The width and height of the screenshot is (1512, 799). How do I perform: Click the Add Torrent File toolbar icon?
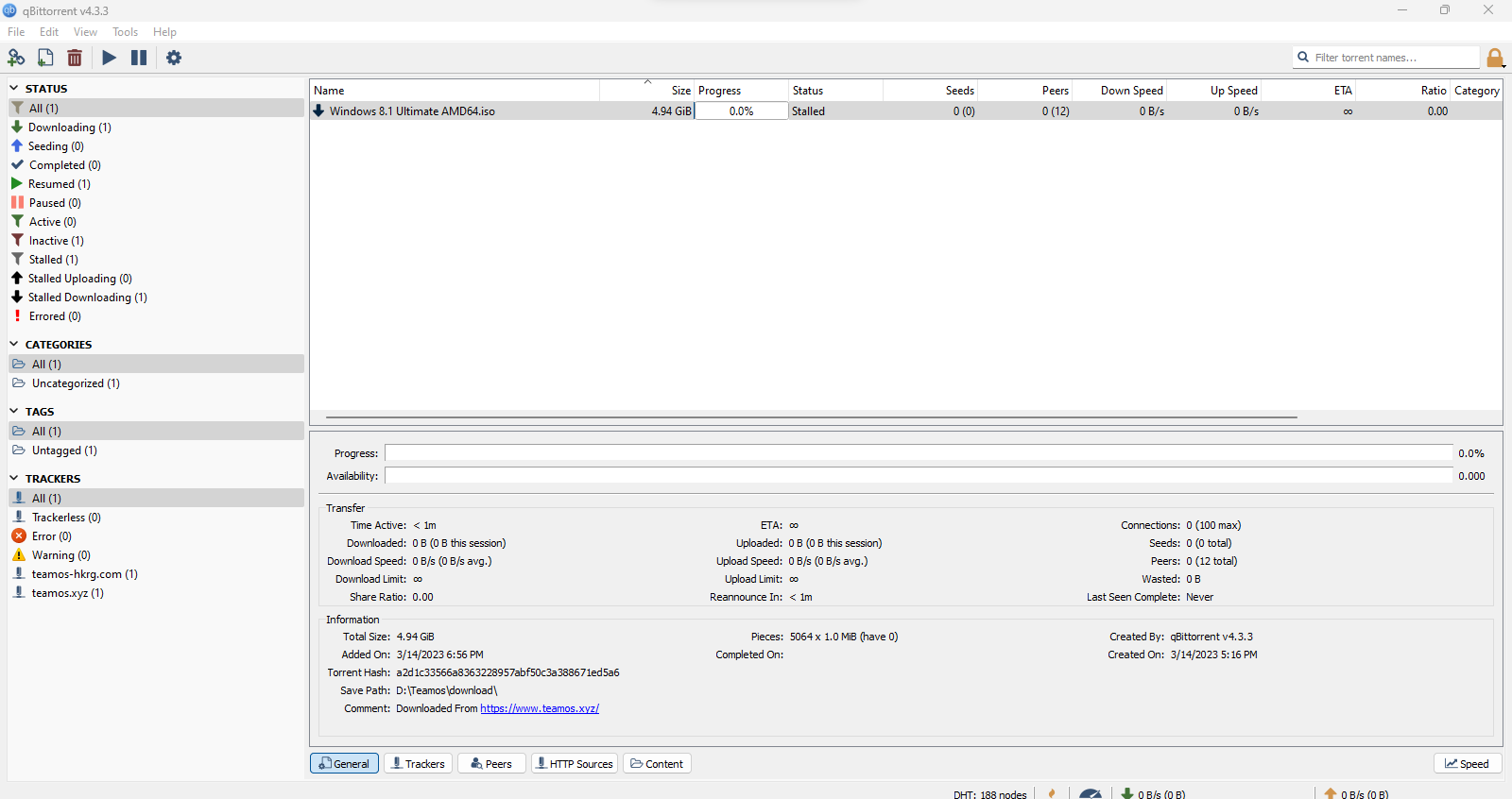[x=45, y=58]
